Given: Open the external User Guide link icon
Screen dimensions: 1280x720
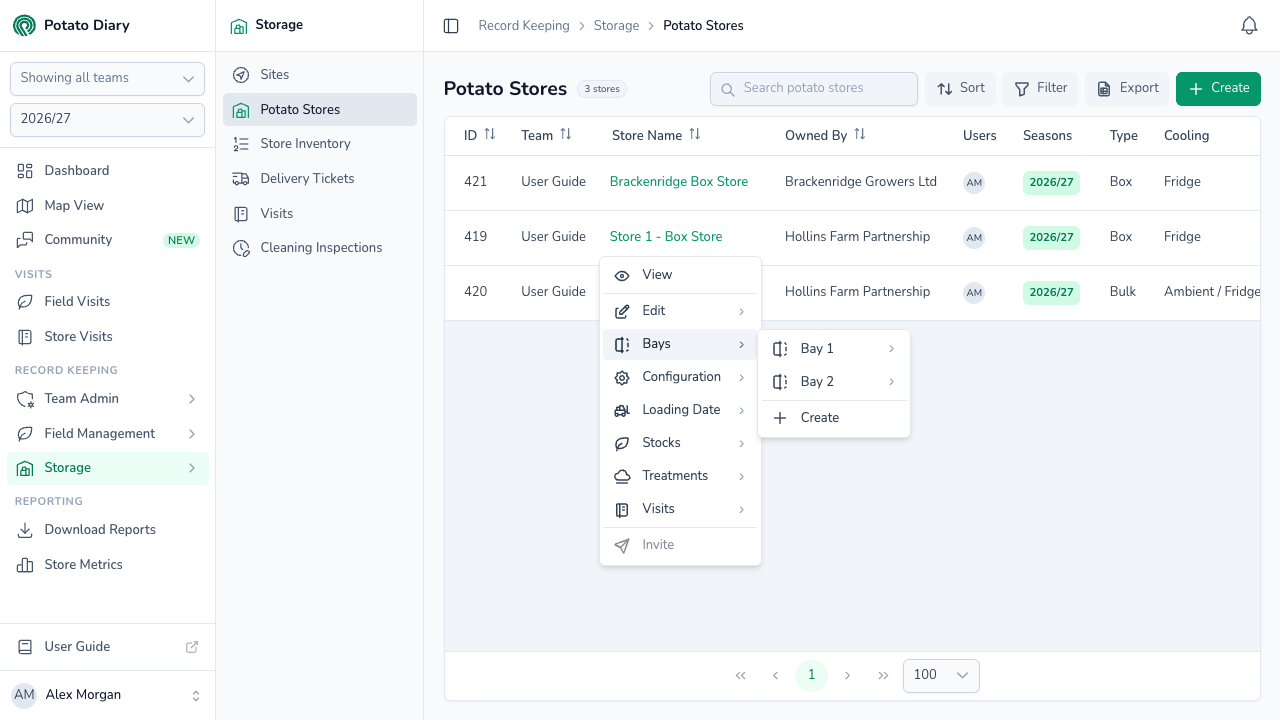Looking at the screenshot, I should [x=192, y=647].
